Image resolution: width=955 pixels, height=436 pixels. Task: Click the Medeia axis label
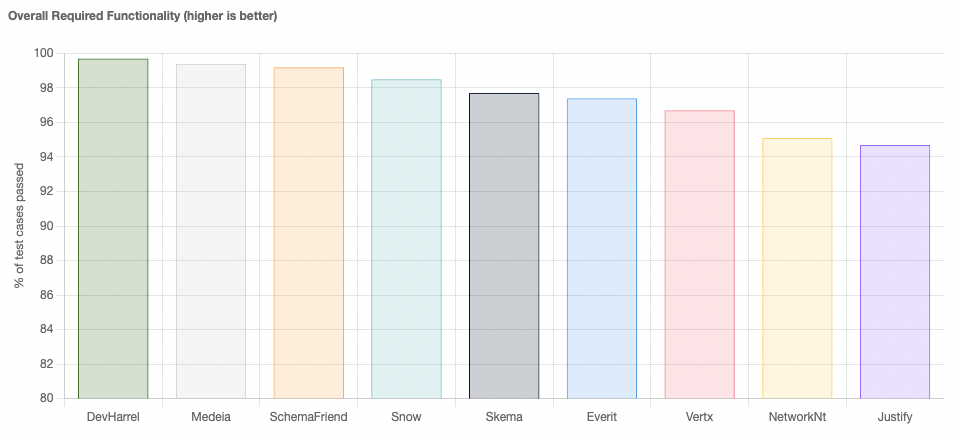[211, 417]
